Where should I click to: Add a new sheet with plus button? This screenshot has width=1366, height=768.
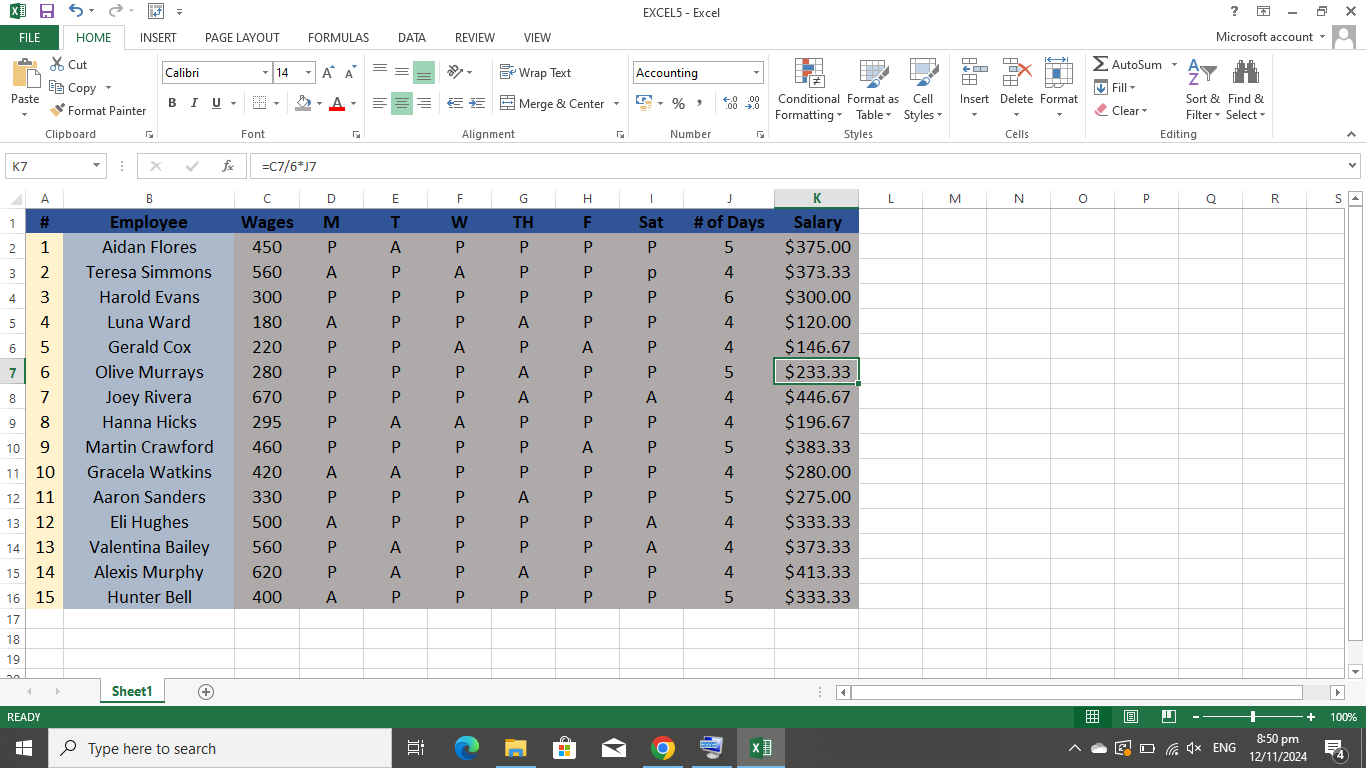pos(206,691)
